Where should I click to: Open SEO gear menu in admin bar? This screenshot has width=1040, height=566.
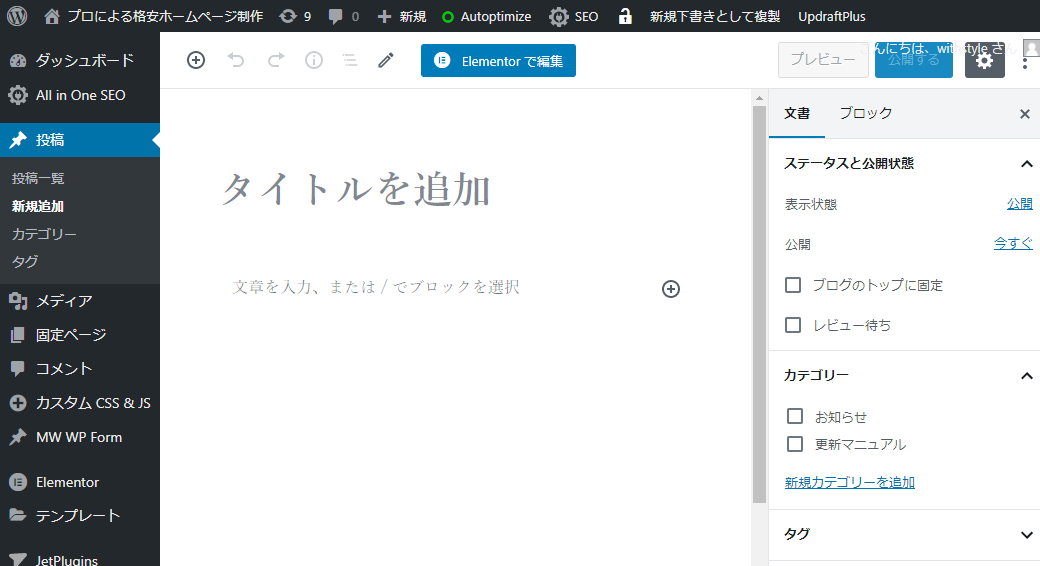(x=574, y=16)
